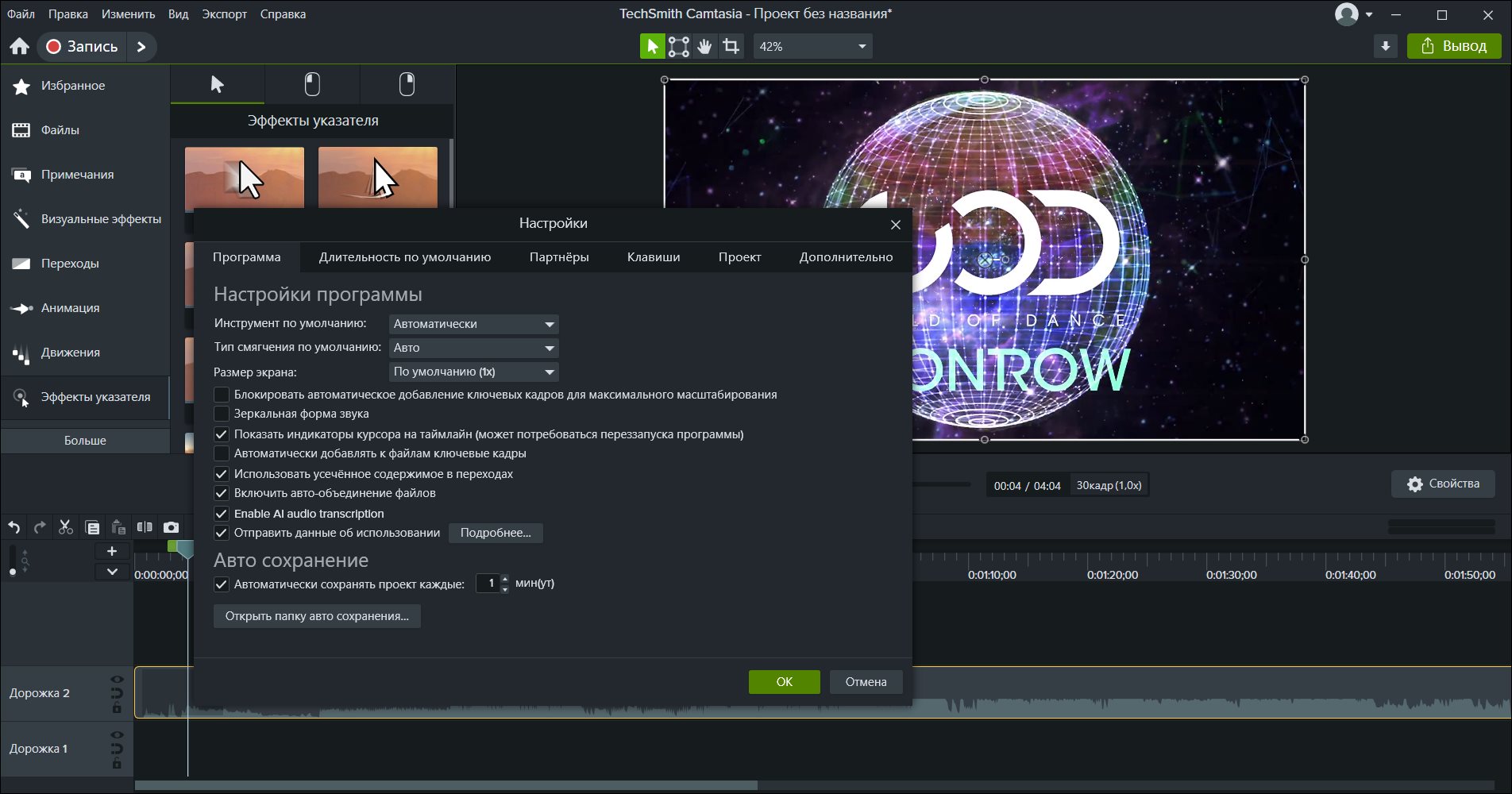Image resolution: width=1512 pixels, height=794 pixels.
Task: Click the download arrow icon beside Вывод
Action: 1386,46
